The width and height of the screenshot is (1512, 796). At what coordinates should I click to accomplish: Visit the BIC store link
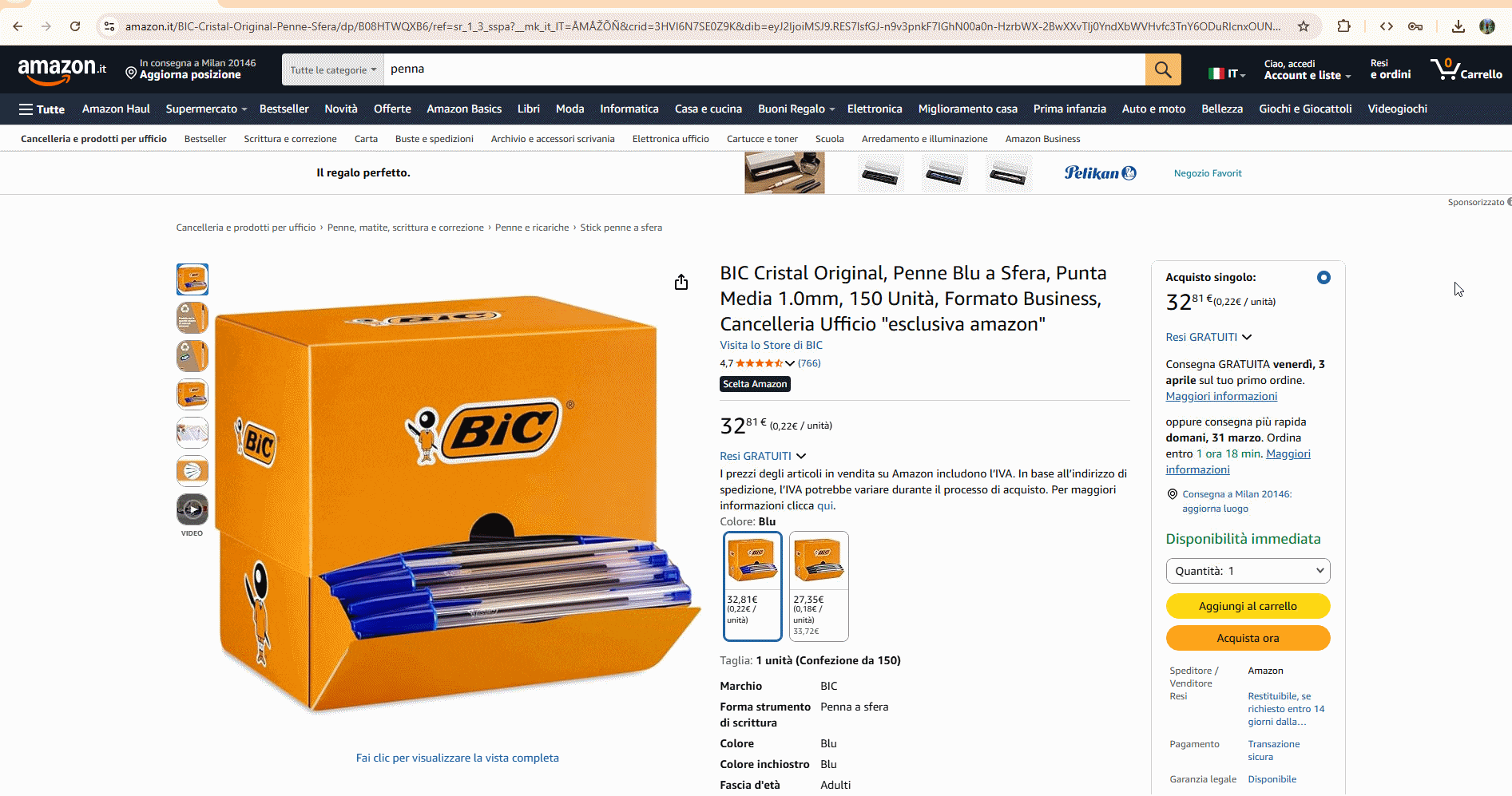pos(771,345)
